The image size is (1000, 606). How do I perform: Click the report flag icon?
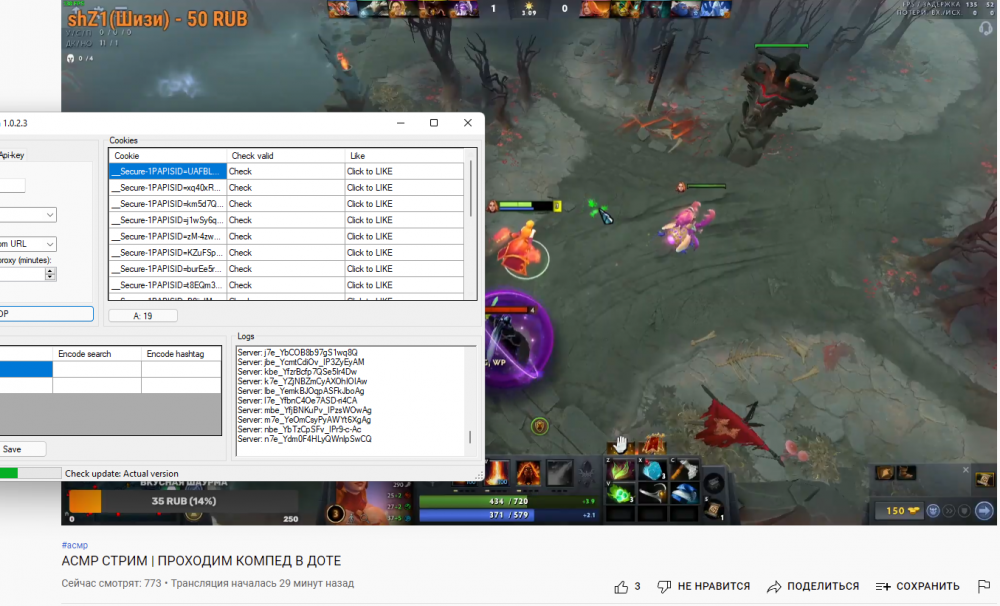(x=986, y=587)
